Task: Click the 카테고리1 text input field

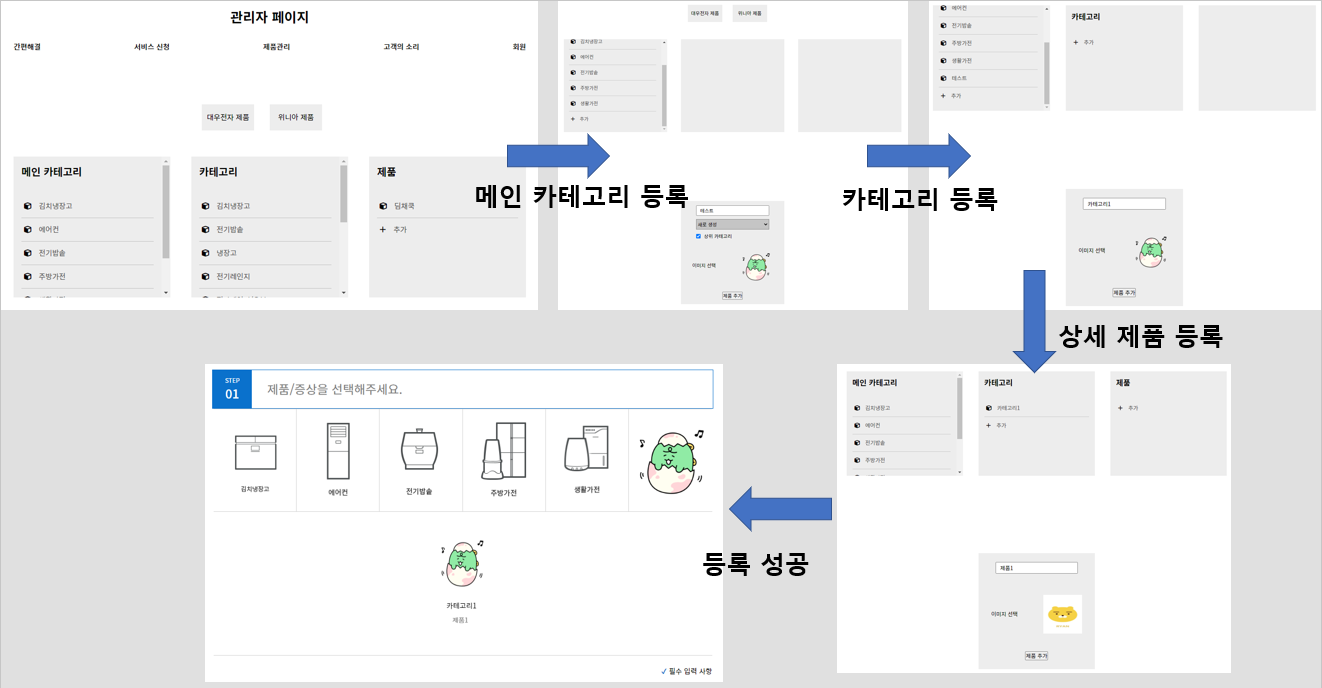Action: (1125, 203)
